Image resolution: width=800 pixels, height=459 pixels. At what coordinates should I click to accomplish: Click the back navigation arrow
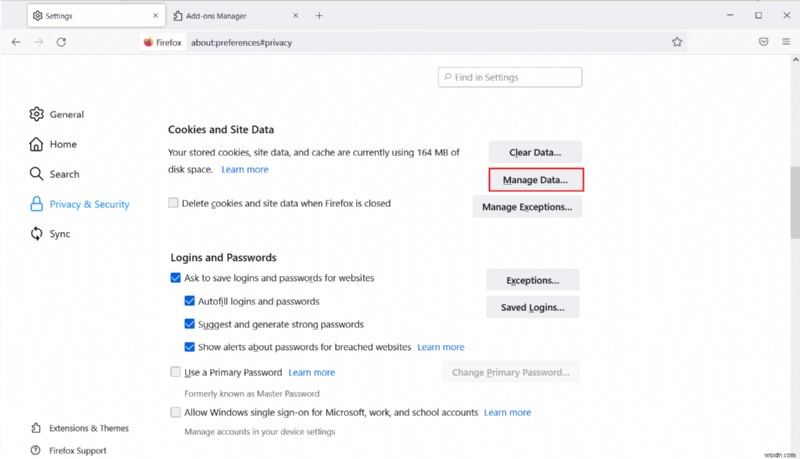pos(16,42)
